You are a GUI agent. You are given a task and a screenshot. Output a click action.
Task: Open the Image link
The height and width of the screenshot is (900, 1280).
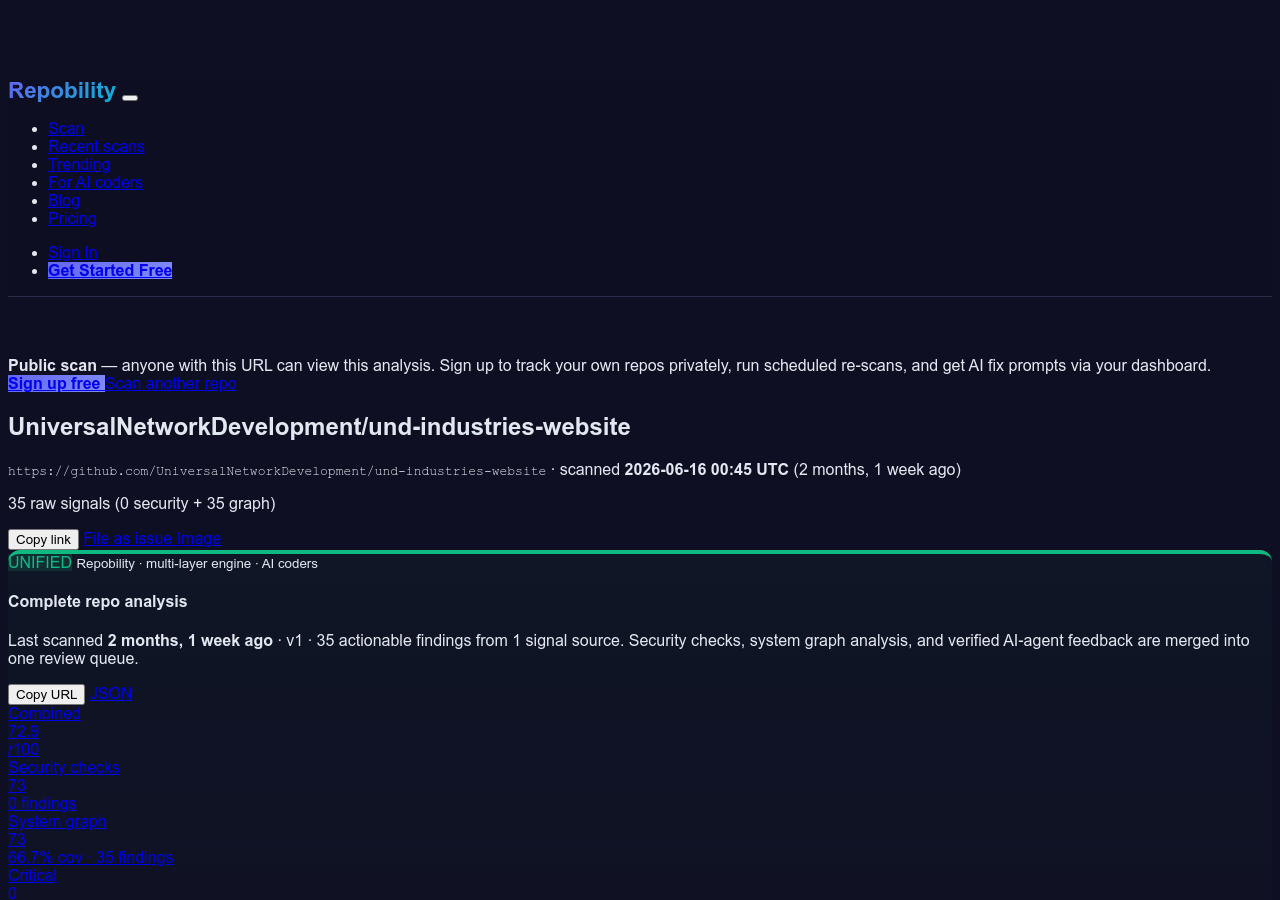coord(199,538)
